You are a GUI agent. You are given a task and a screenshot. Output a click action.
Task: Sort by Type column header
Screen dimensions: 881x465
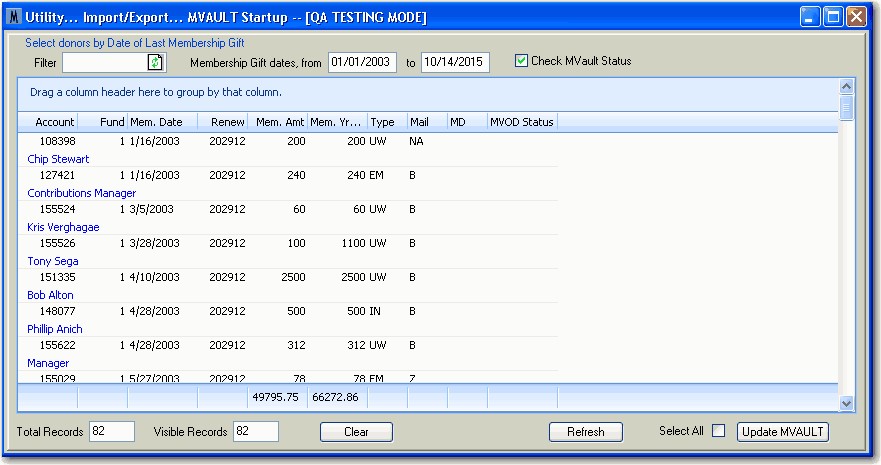pos(388,122)
